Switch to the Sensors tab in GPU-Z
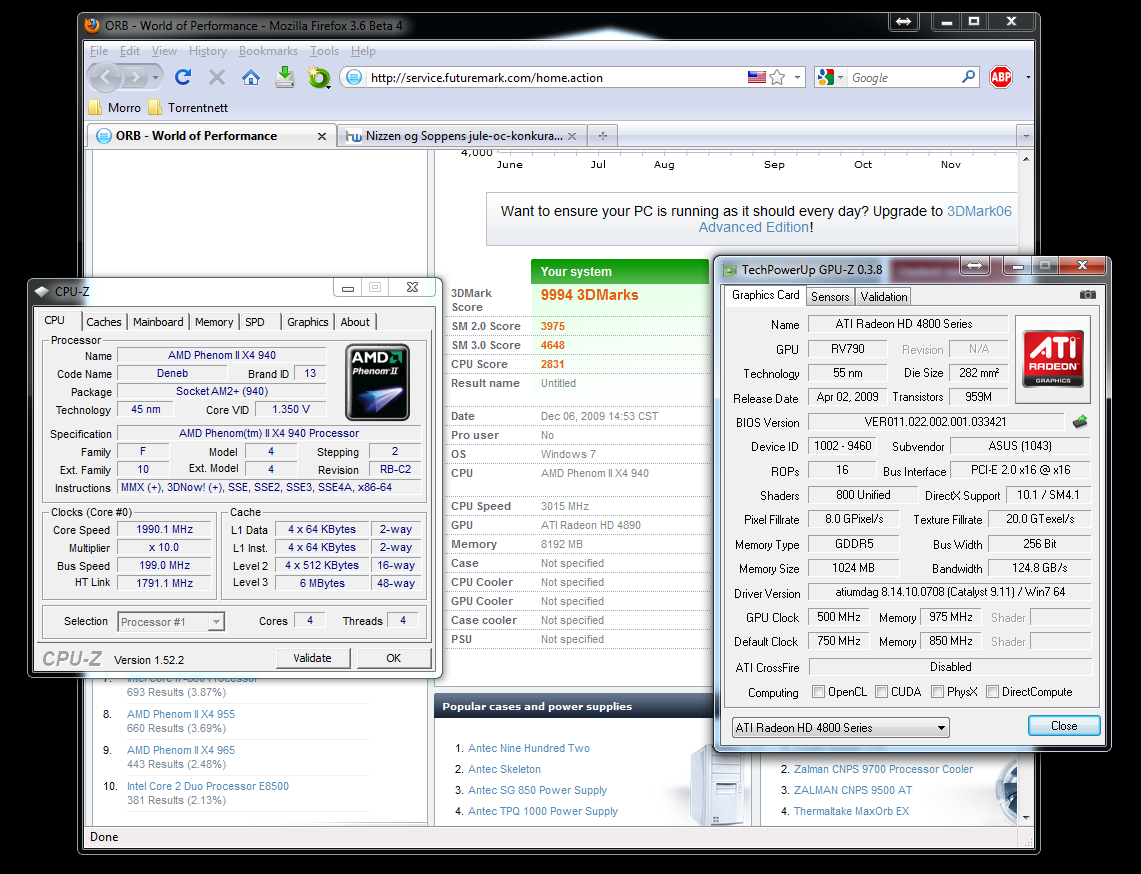Image resolution: width=1141 pixels, height=874 pixels. pyautogui.click(x=830, y=296)
